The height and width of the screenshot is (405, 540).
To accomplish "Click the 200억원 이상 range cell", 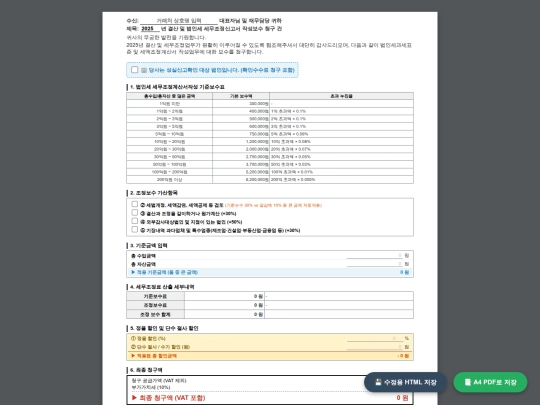I will (169, 179).
